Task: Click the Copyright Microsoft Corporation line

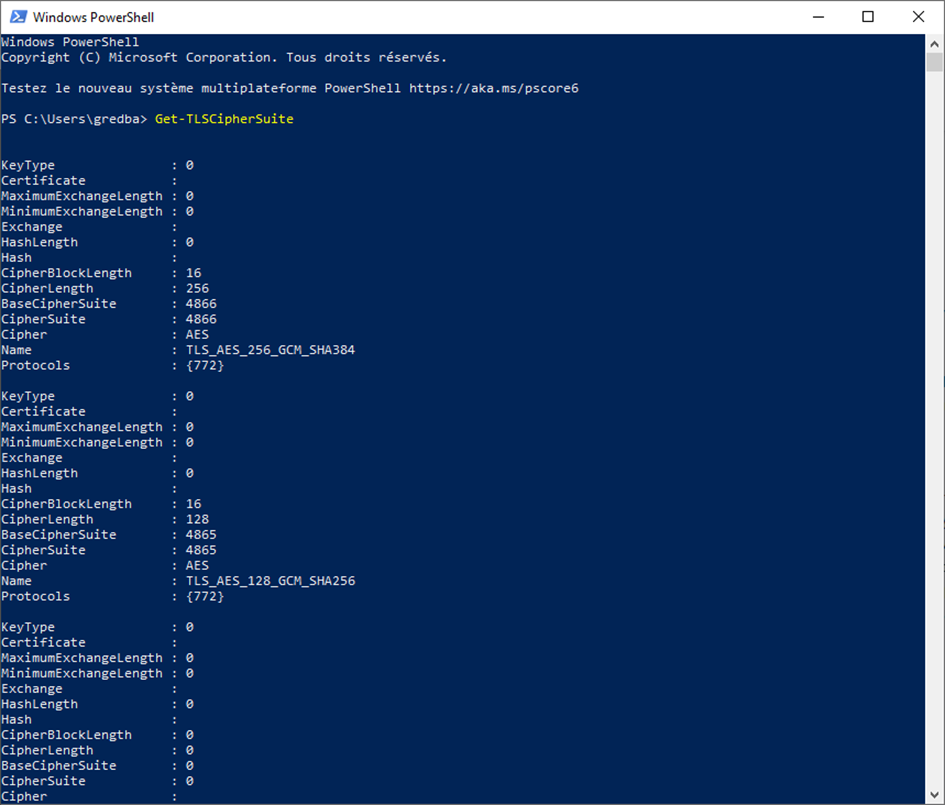Action: coord(224,57)
